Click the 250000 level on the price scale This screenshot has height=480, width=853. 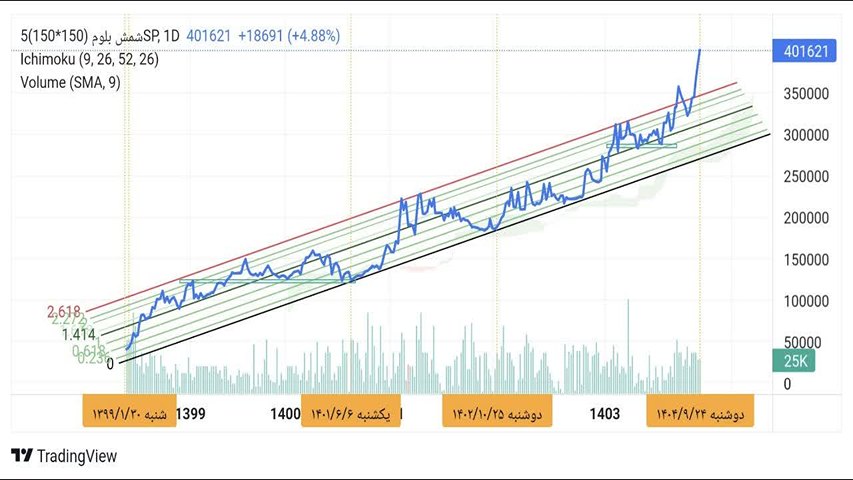(x=803, y=176)
